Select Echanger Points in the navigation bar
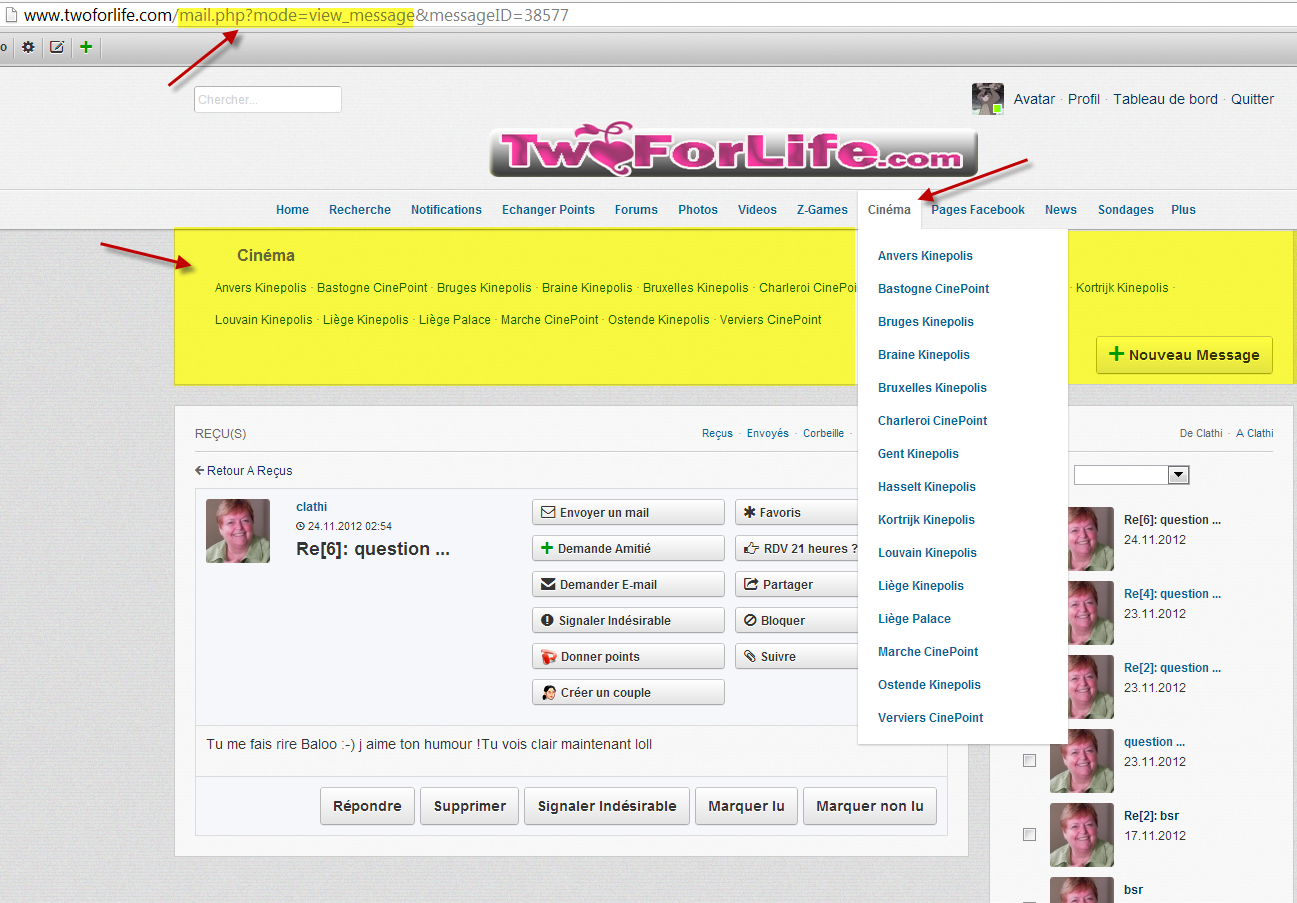This screenshot has width=1297, height=903. pos(548,210)
